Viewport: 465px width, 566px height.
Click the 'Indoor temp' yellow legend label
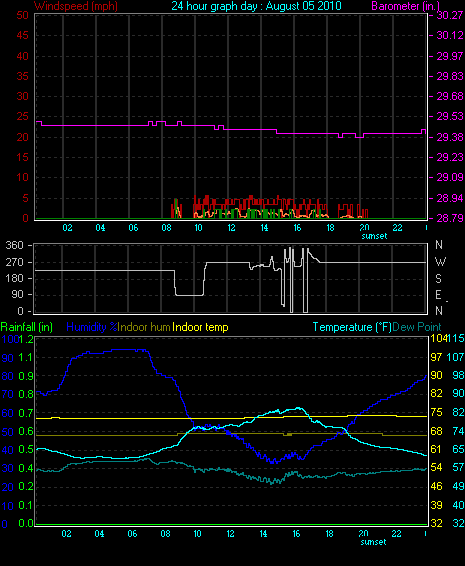[200, 327]
